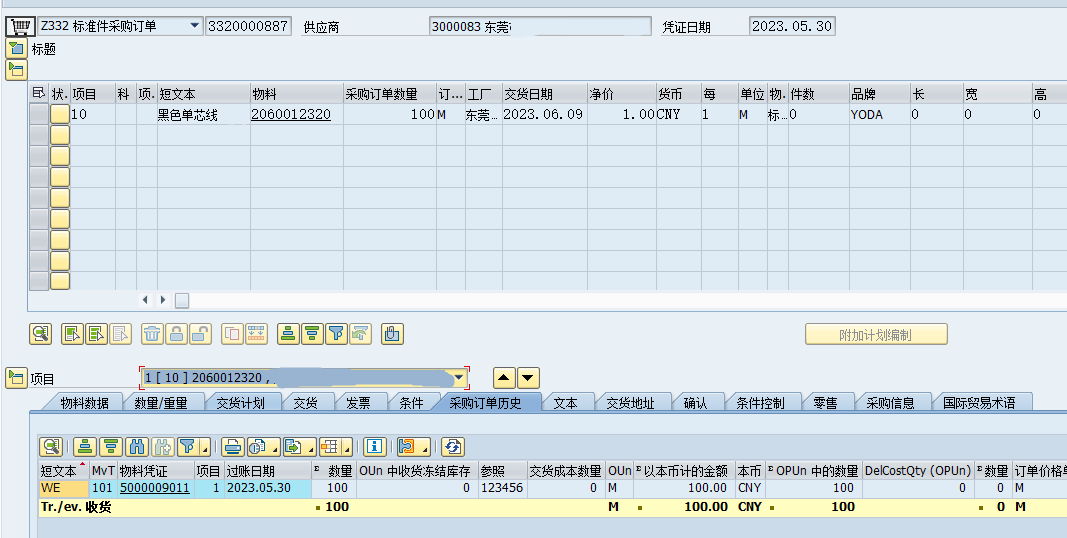This screenshot has width=1067, height=538.
Task: Open the Z332 标准件采购订单 order type dropdown
Action: [x=193, y=26]
